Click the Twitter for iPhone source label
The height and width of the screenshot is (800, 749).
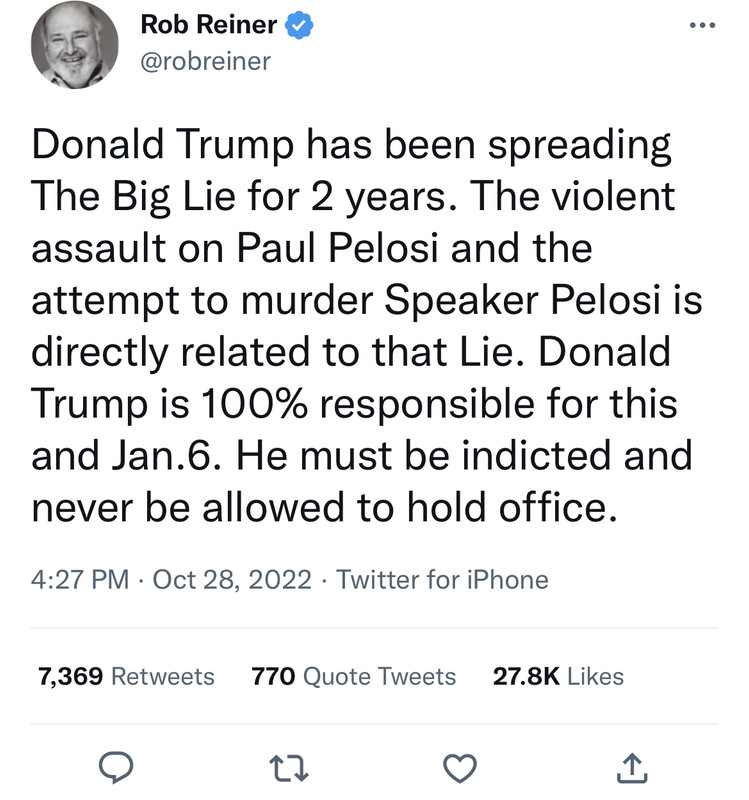(442, 579)
